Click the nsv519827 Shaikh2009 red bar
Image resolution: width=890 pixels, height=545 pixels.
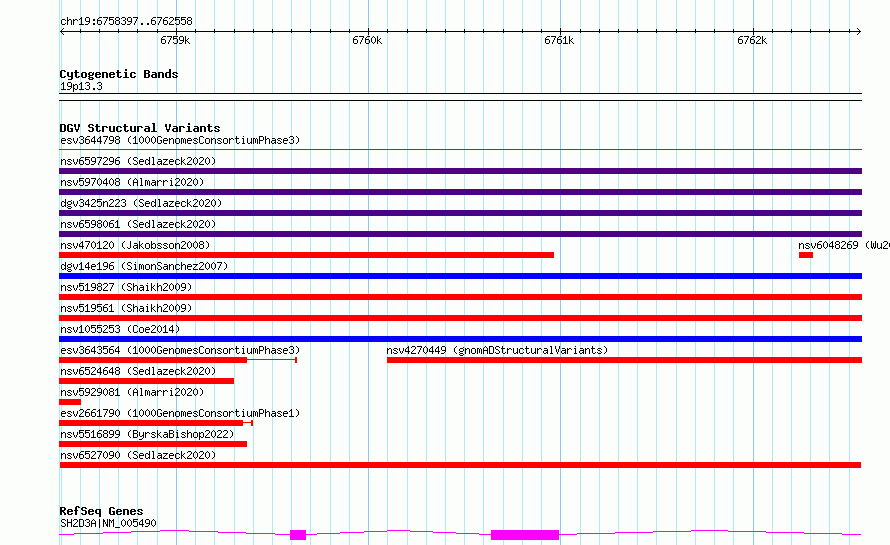460,297
